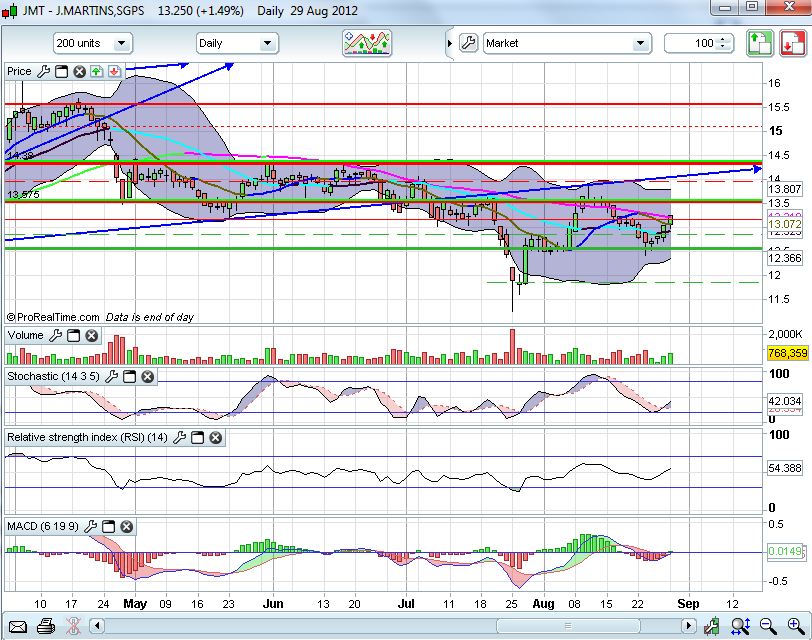Maximize the RSI panel
812x640 pixels.
(197, 438)
